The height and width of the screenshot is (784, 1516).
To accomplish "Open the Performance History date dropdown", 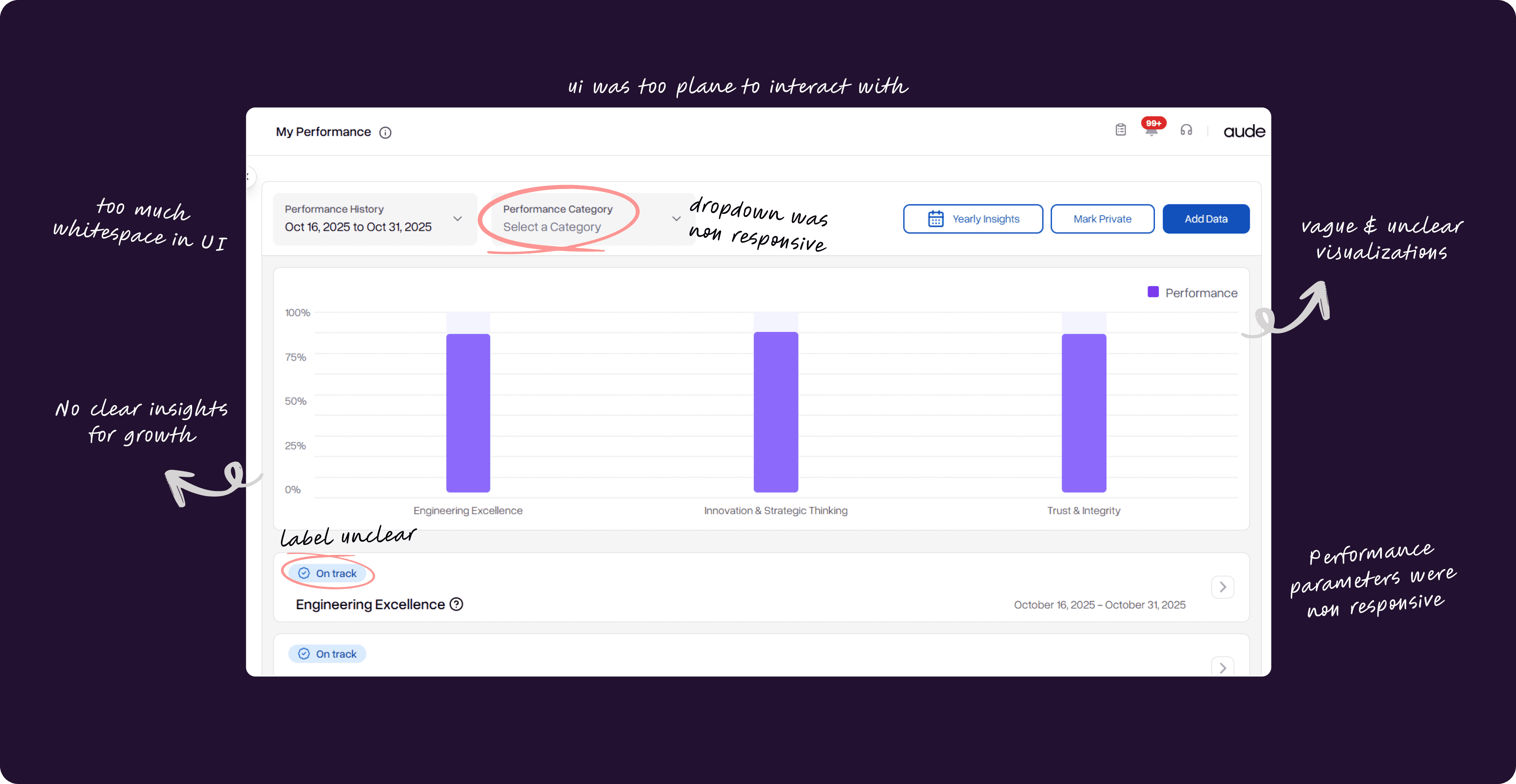I will [x=374, y=218].
